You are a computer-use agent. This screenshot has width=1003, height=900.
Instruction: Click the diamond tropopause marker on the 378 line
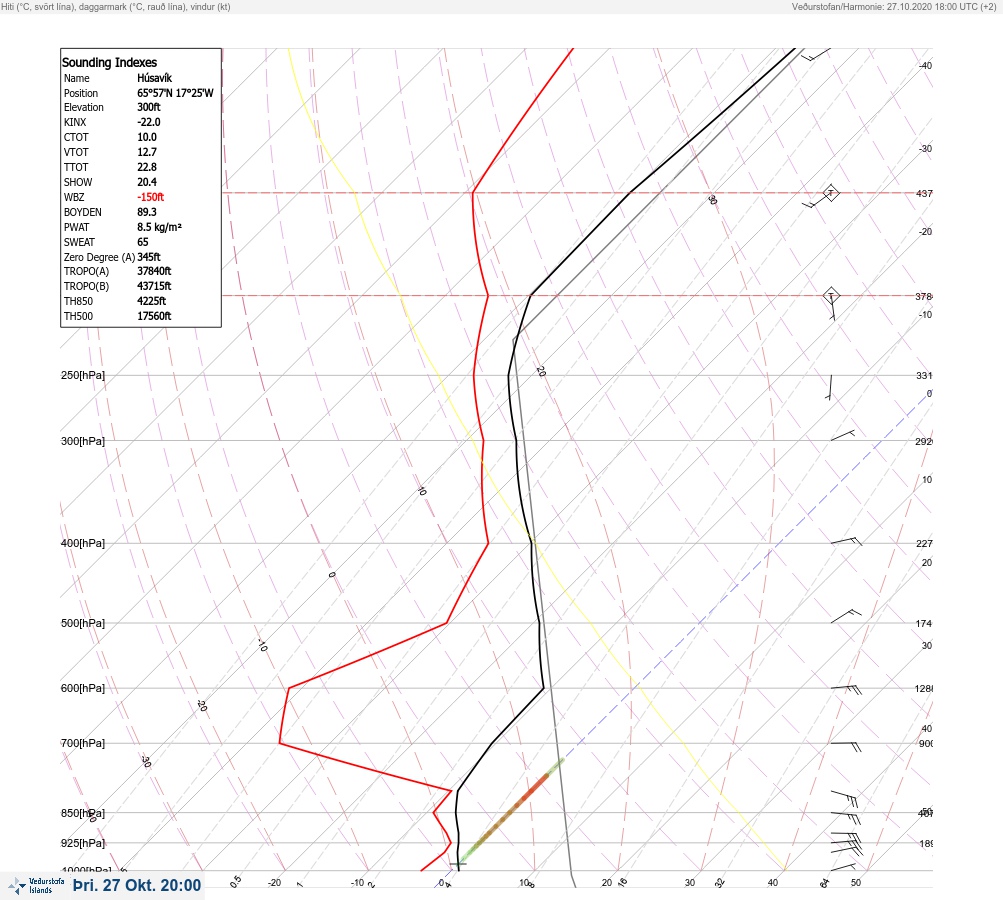pos(831,296)
